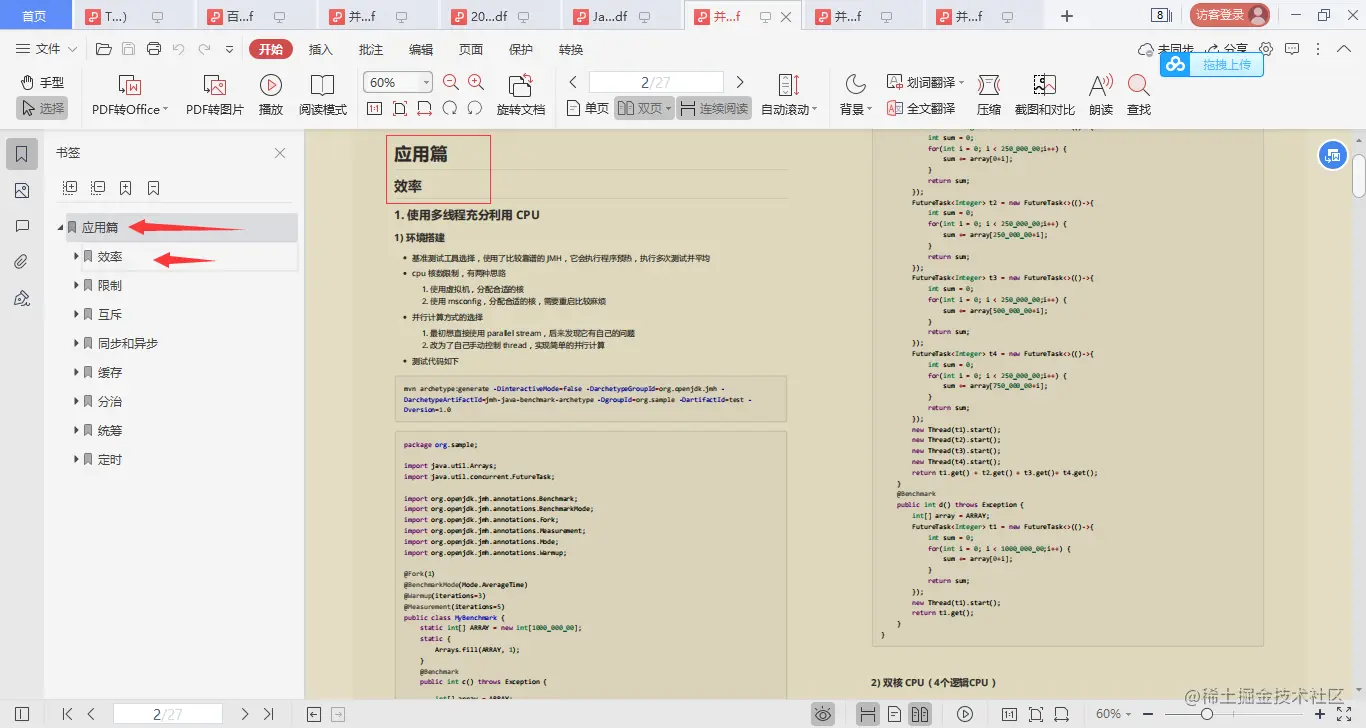Open the 批注 ribbon tab
Image resolution: width=1366 pixels, height=728 pixels.
(x=371, y=49)
